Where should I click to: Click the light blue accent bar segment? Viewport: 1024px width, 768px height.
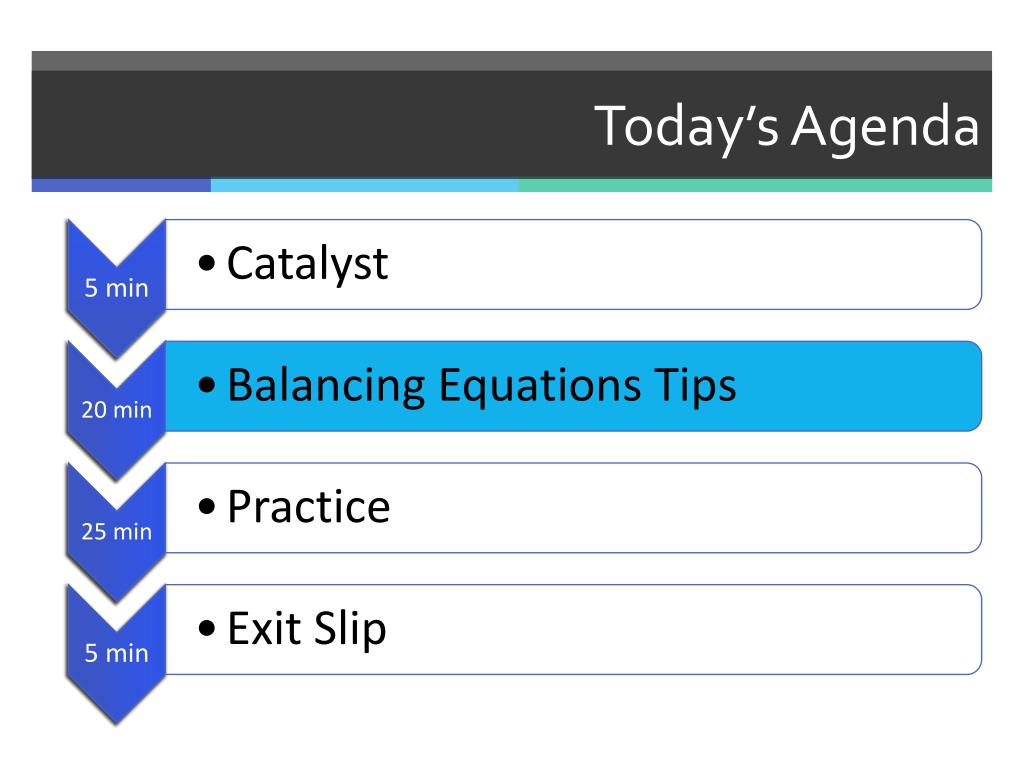(x=364, y=185)
